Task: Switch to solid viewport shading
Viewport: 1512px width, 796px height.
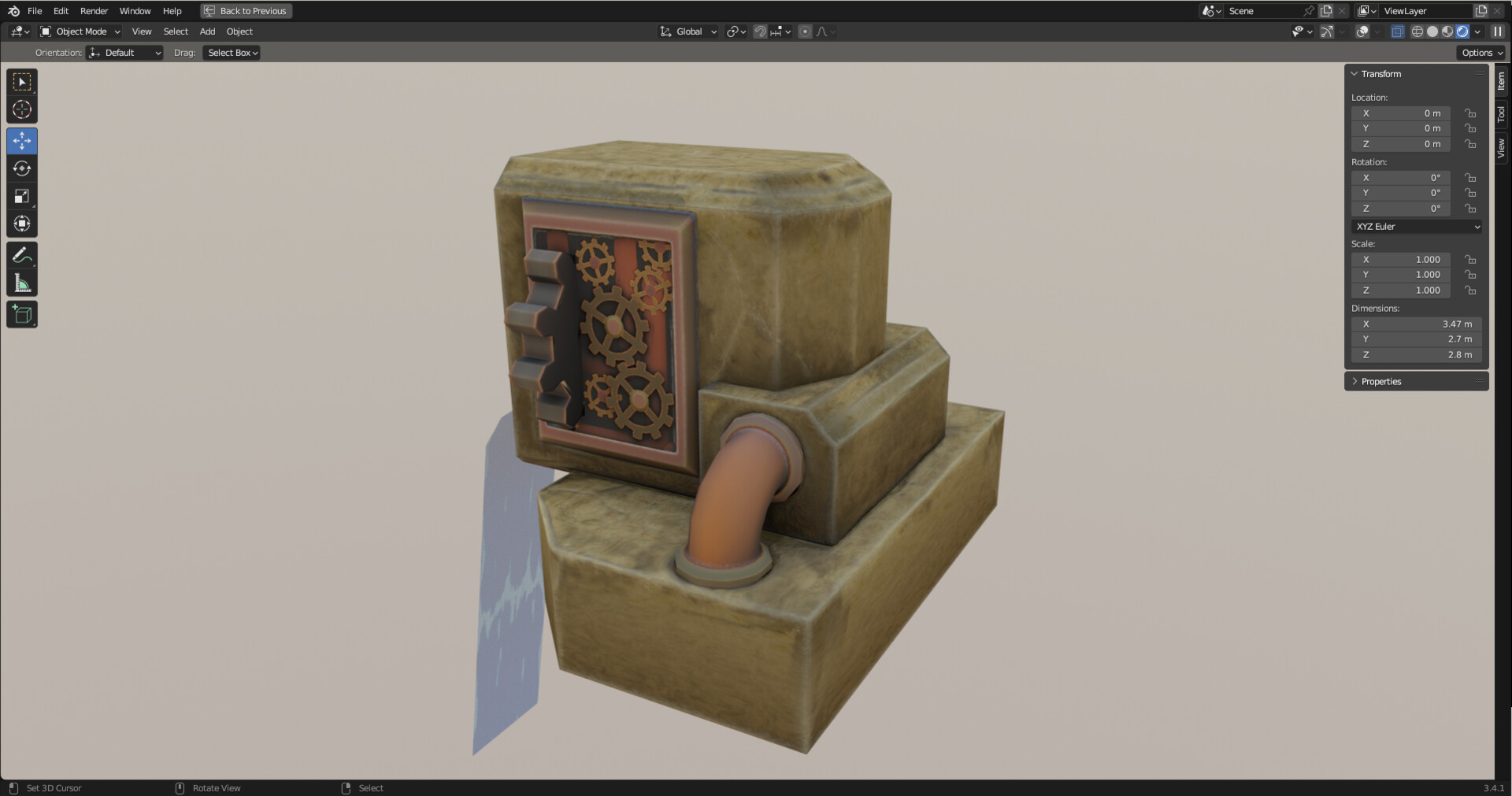Action: [1432, 31]
